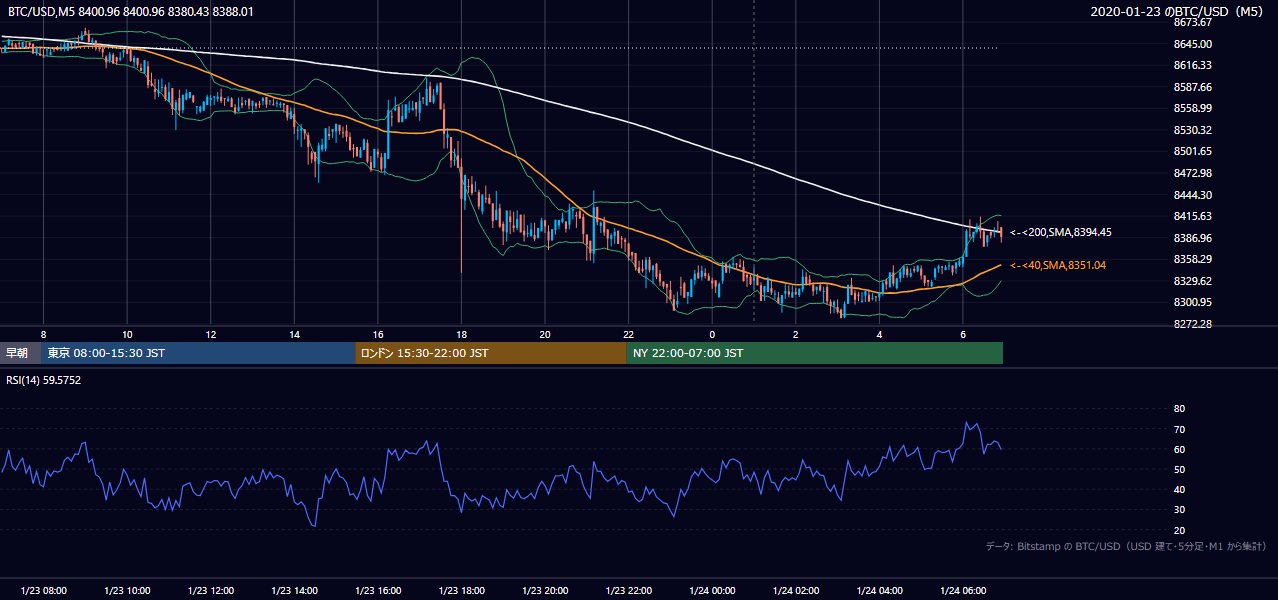Select the 200 SMA label 8394.45
Image resolution: width=1278 pixels, height=600 pixels.
pyautogui.click(x=1060, y=232)
